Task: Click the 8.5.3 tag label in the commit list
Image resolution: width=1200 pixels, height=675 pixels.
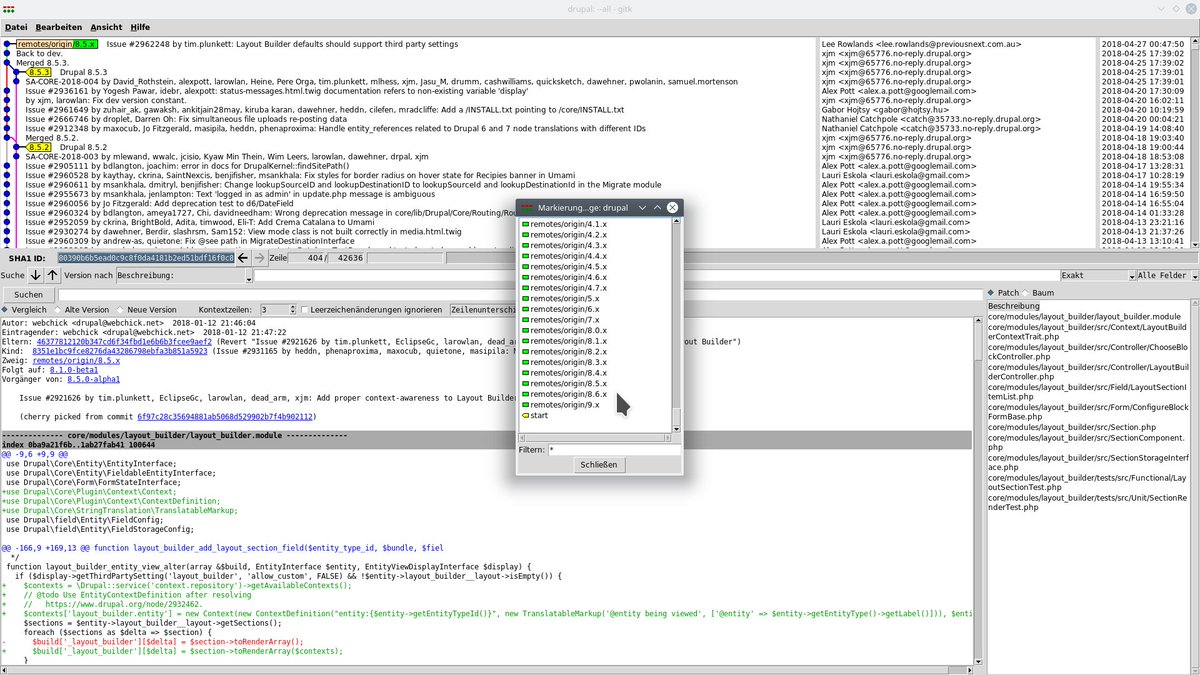Action: [x=40, y=72]
